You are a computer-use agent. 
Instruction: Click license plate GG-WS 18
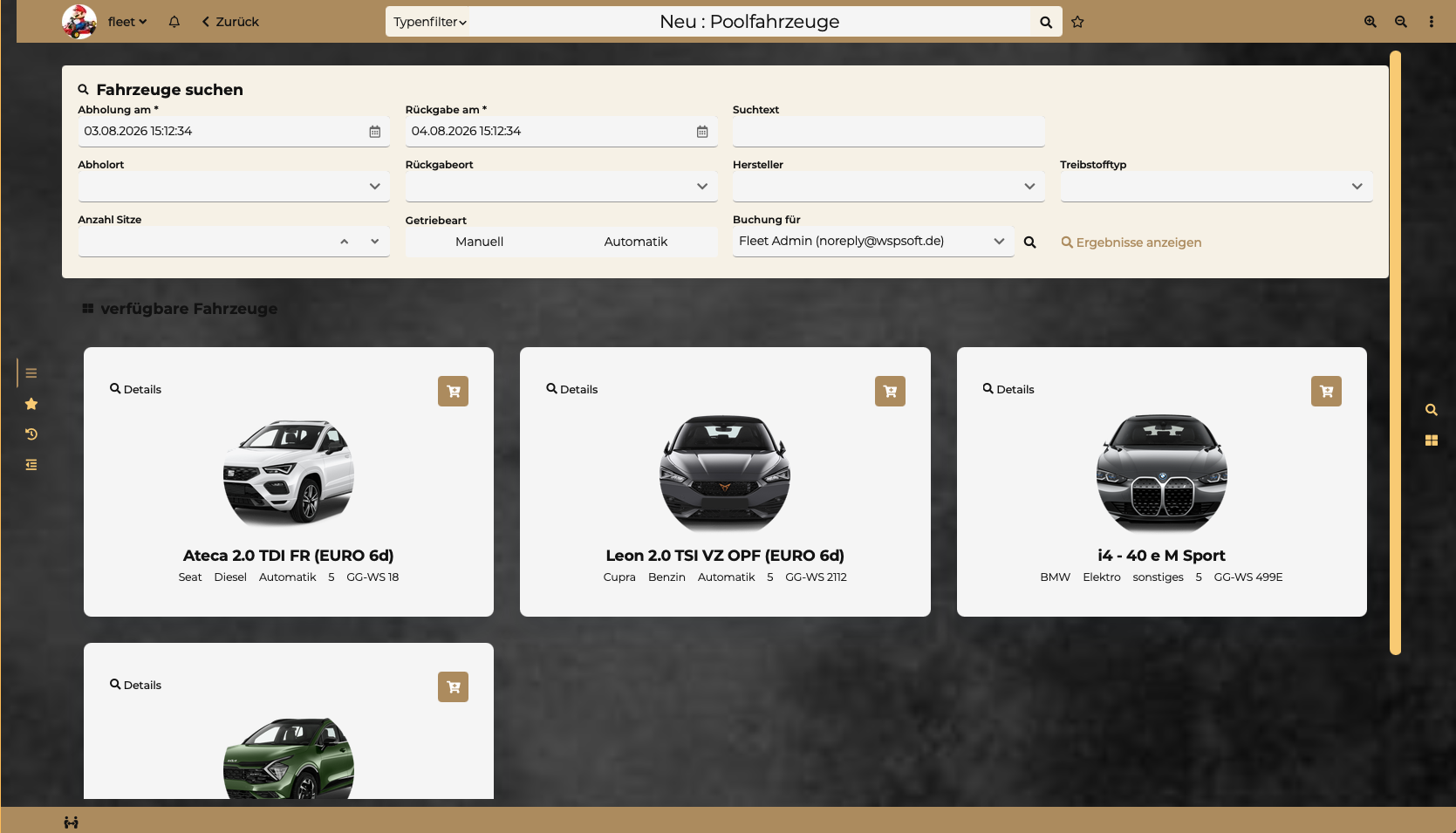click(373, 577)
